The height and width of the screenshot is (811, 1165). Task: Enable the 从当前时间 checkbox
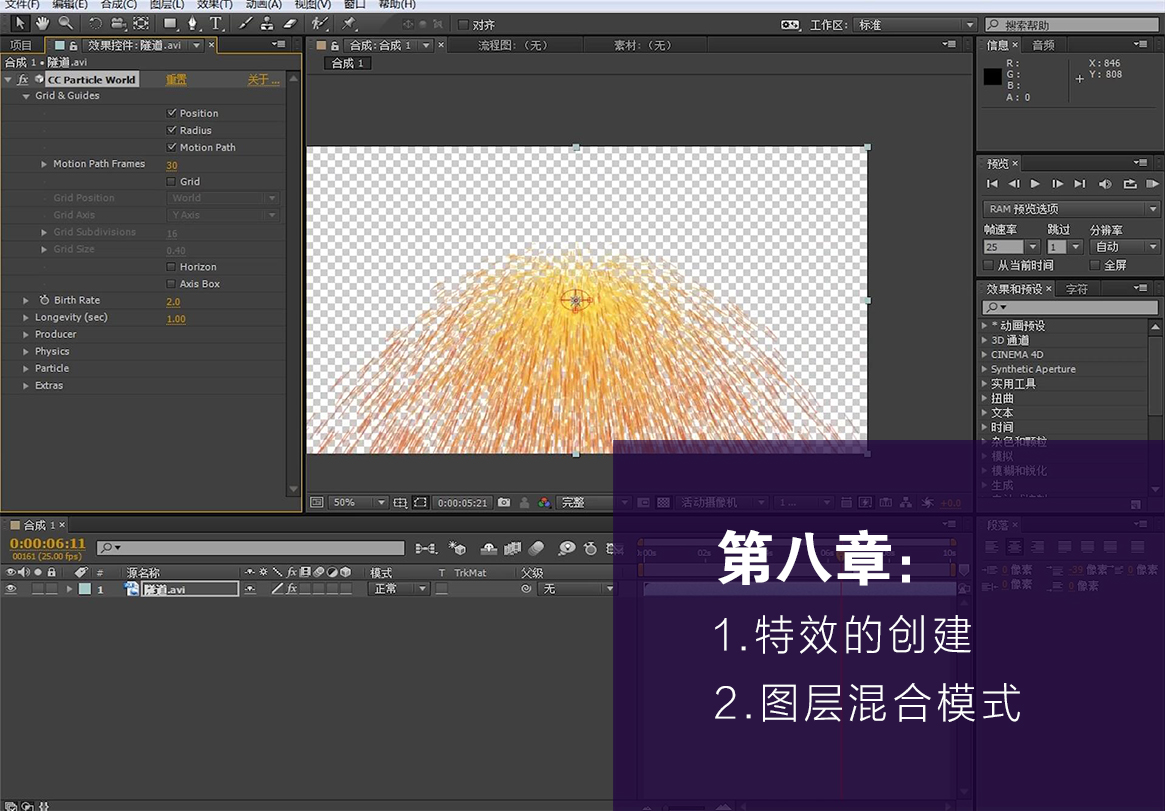988,265
